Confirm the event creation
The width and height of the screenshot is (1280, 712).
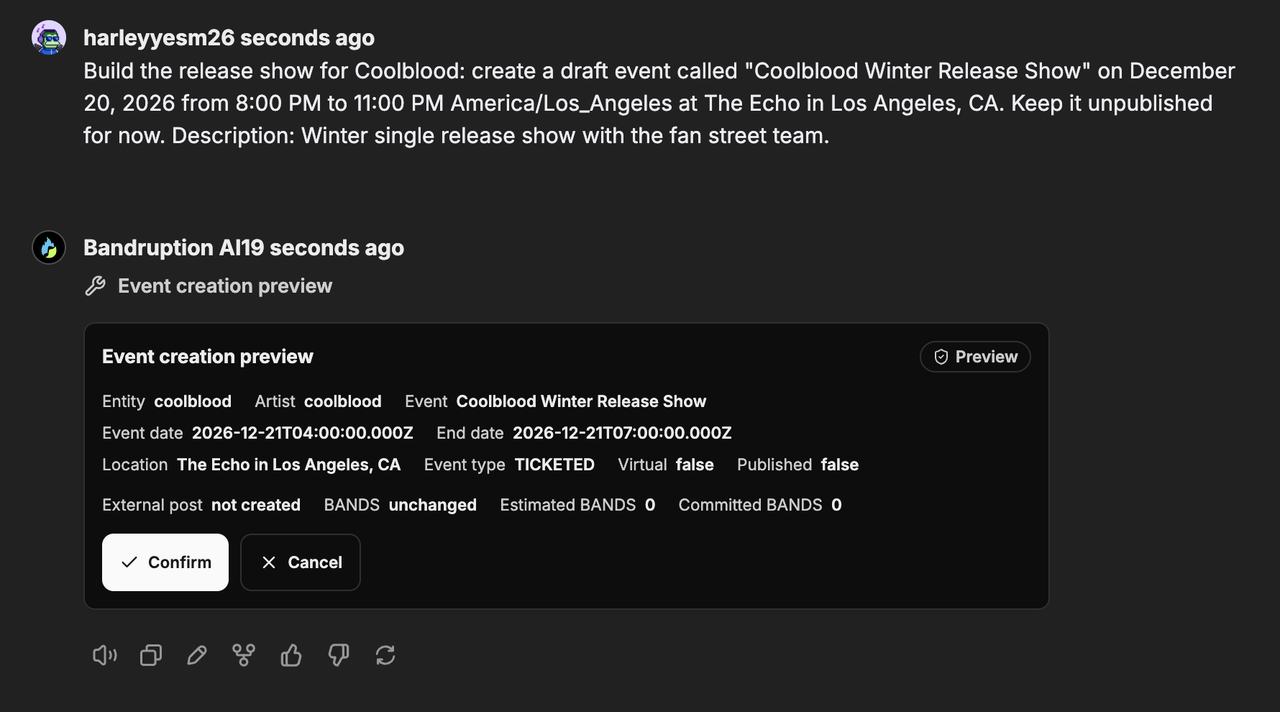coord(165,562)
